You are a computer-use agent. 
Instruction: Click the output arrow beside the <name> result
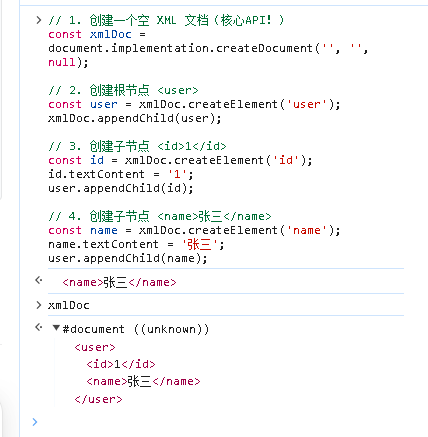(x=39, y=280)
